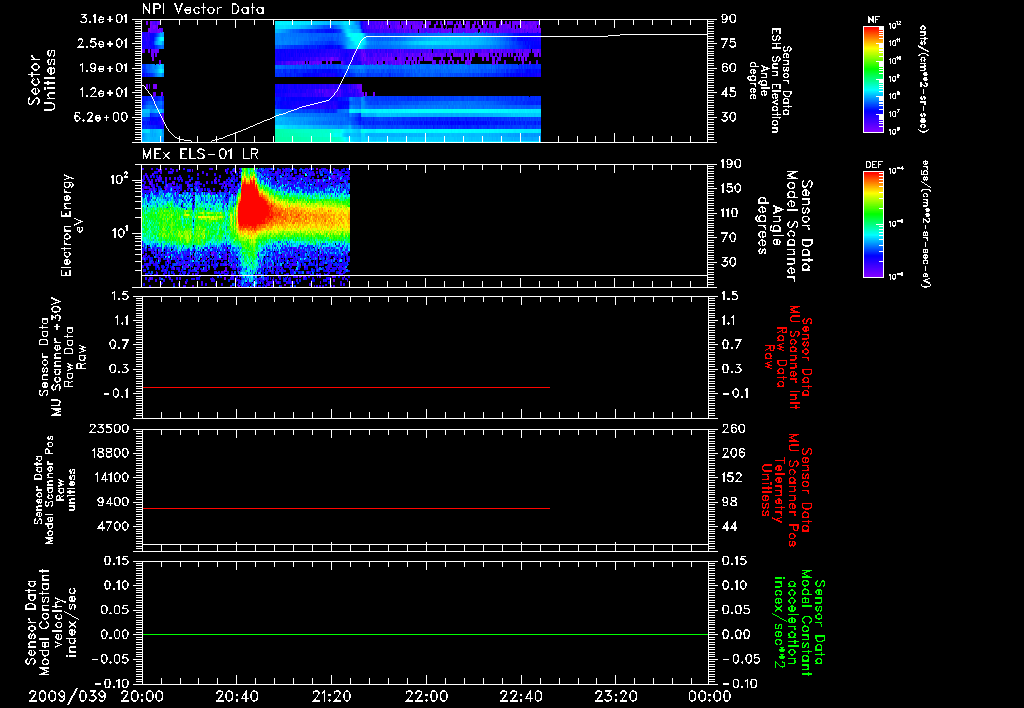Click the red line in Model Scanner Pos panel
Viewport: 1024px width, 708px height.
tap(346, 508)
